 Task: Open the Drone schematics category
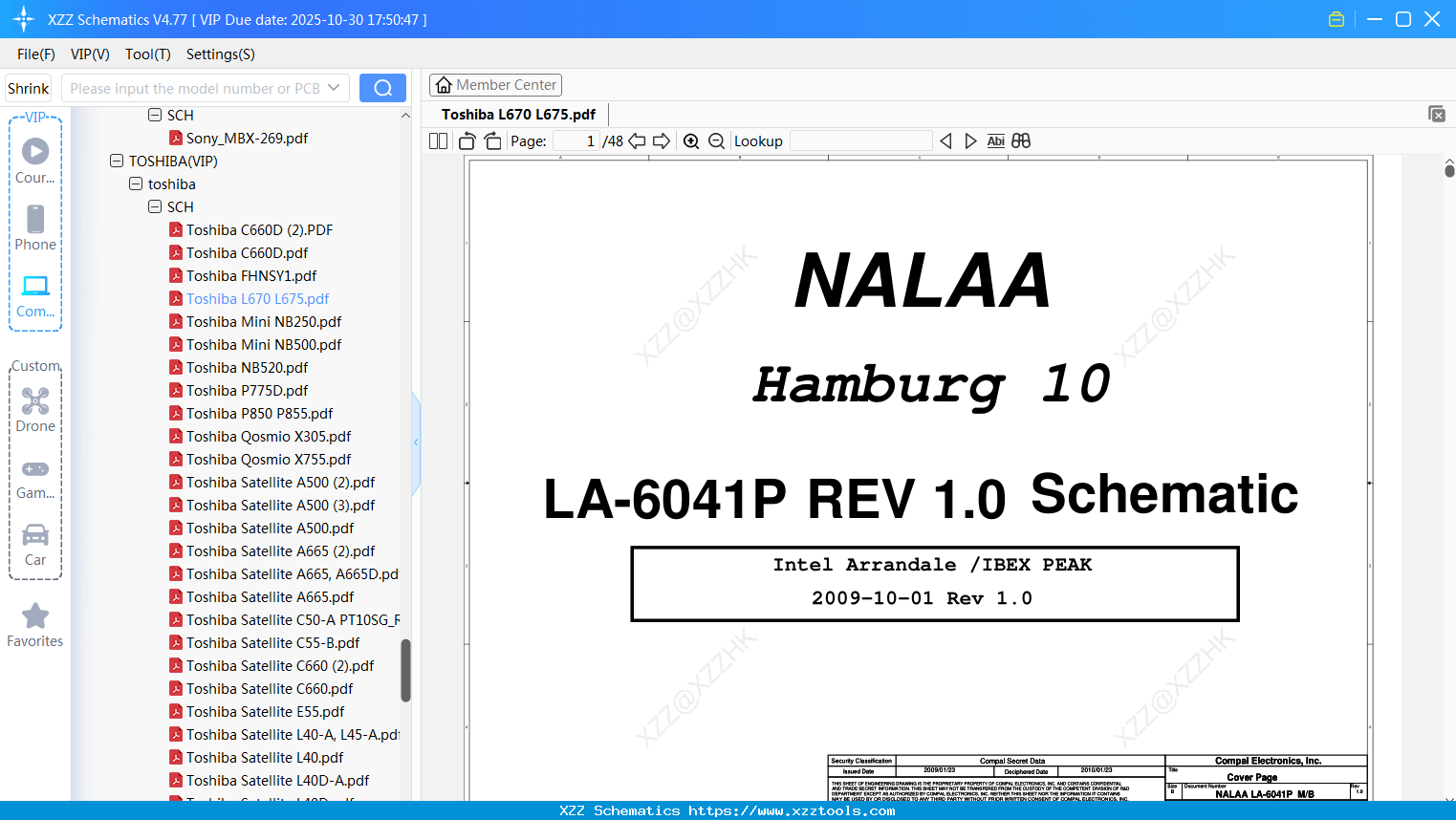(x=35, y=410)
